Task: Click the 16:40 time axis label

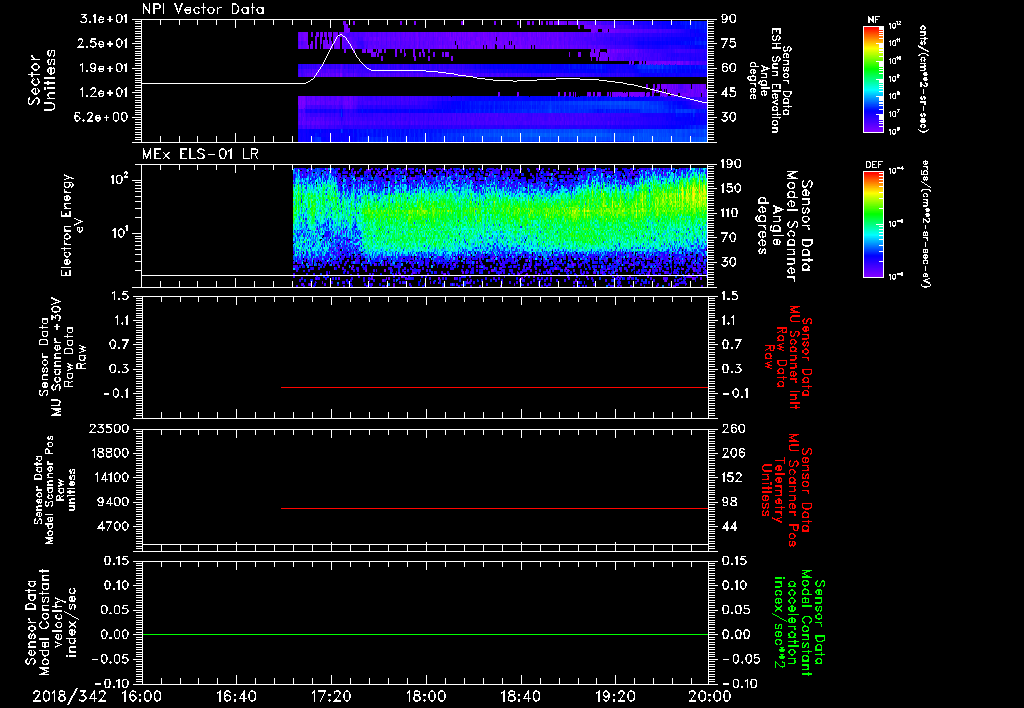Action: pos(236,696)
